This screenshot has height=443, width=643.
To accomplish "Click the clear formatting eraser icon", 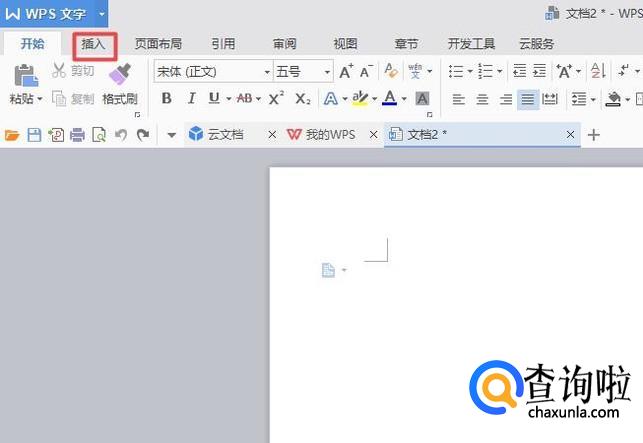I will [391, 72].
